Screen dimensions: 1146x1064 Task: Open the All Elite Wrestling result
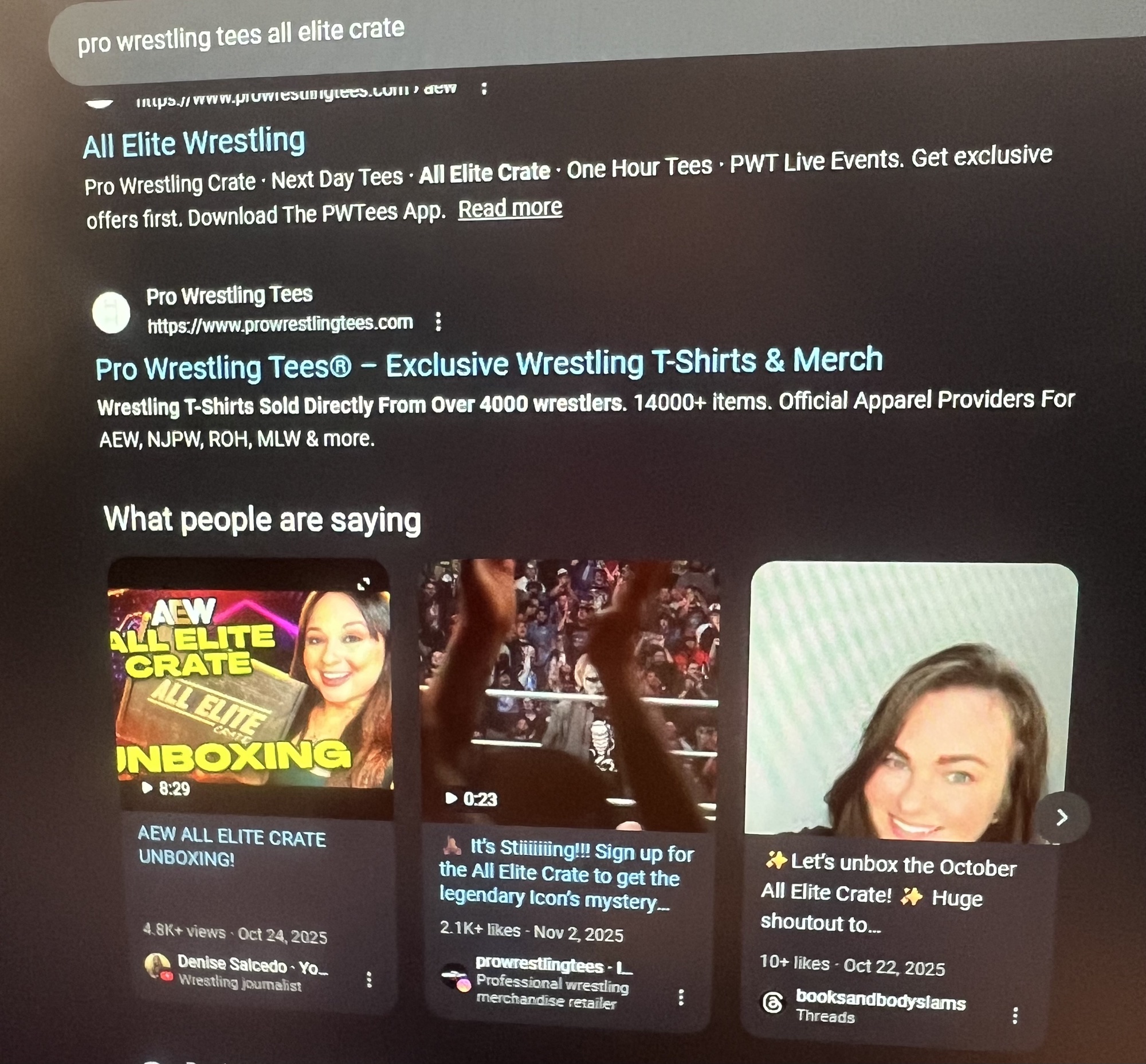click(194, 143)
